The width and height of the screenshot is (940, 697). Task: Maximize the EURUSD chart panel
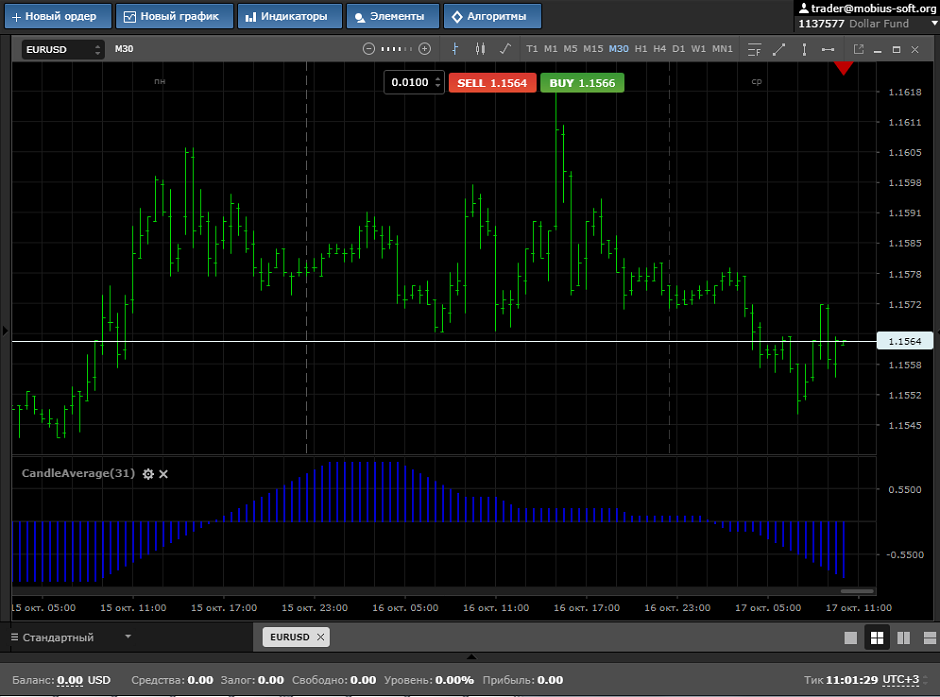(896, 50)
